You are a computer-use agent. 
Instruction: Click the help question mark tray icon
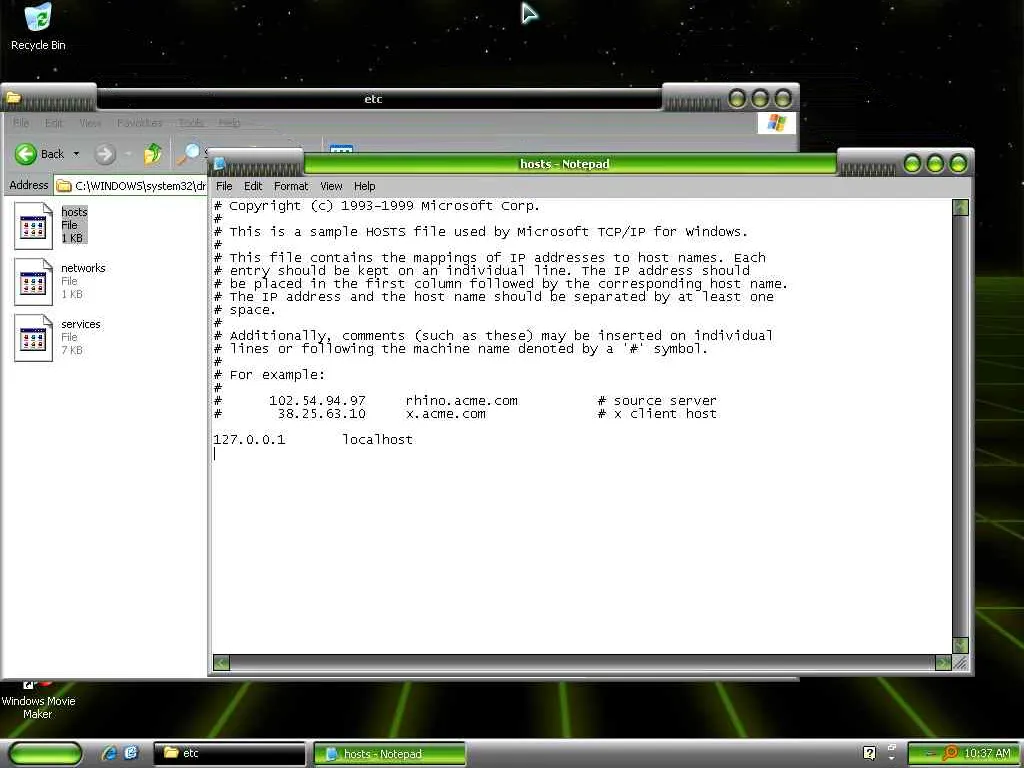[x=869, y=753]
